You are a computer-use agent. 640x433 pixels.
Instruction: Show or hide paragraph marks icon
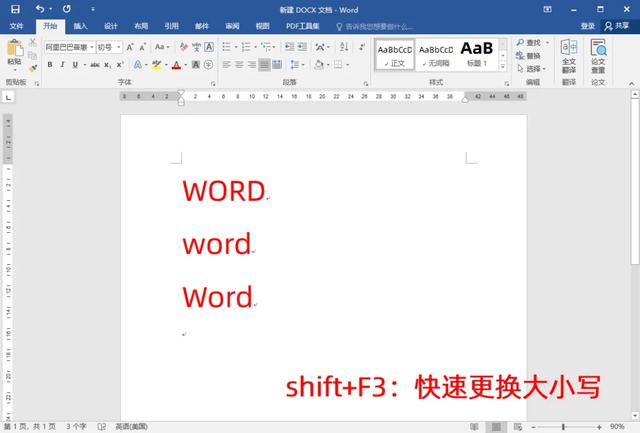click(362, 47)
